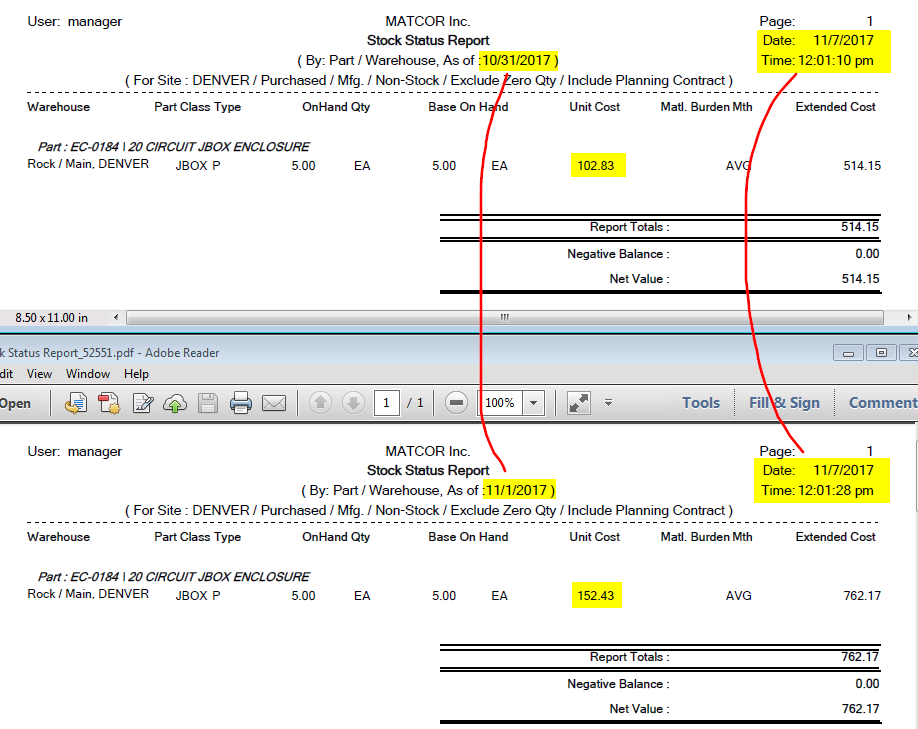
Task: Open the Help menu
Action: (x=136, y=374)
